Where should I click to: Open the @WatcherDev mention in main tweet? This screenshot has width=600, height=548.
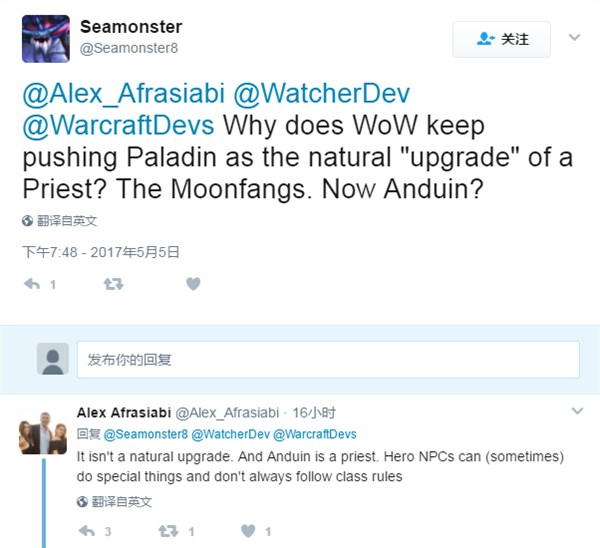[321, 93]
